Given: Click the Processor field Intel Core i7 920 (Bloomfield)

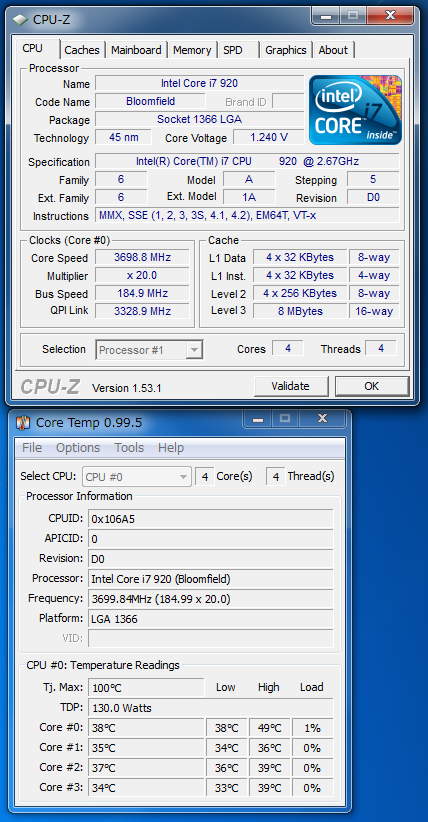Looking at the screenshot, I should (210, 579).
